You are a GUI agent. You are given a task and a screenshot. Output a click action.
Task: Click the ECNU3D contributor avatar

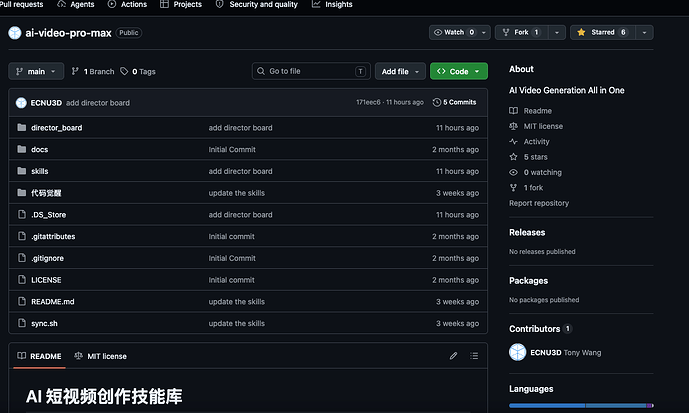pyautogui.click(x=518, y=352)
